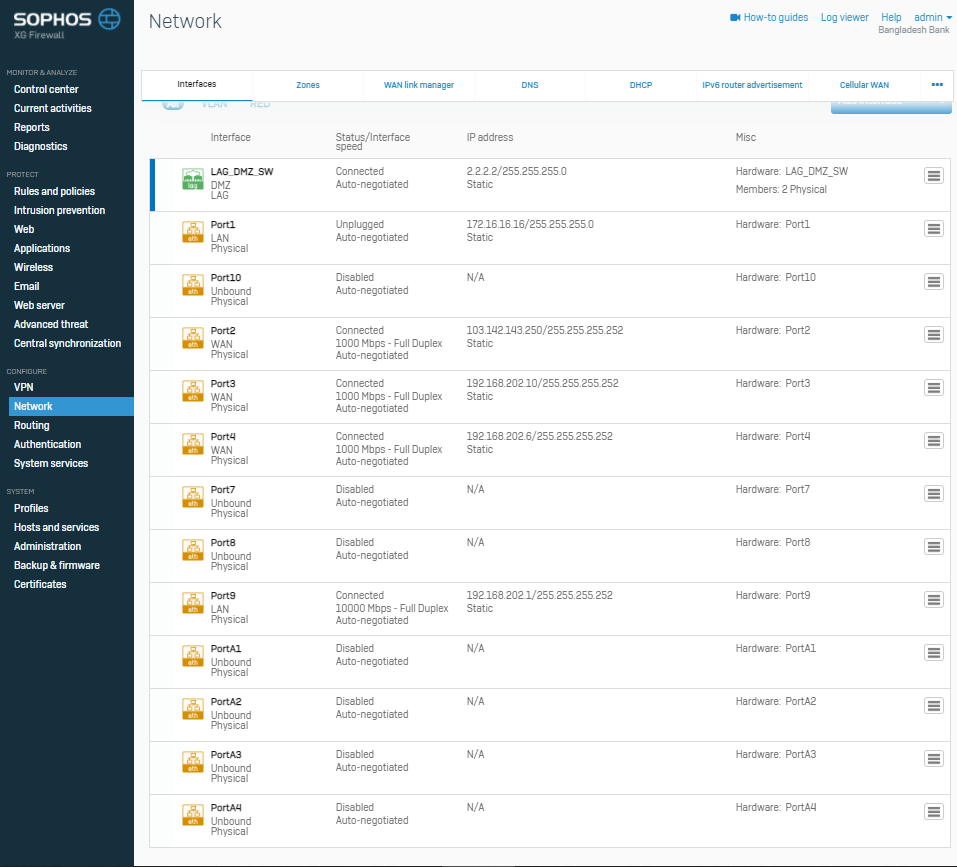Navigate to Rules and policies

click(54, 191)
